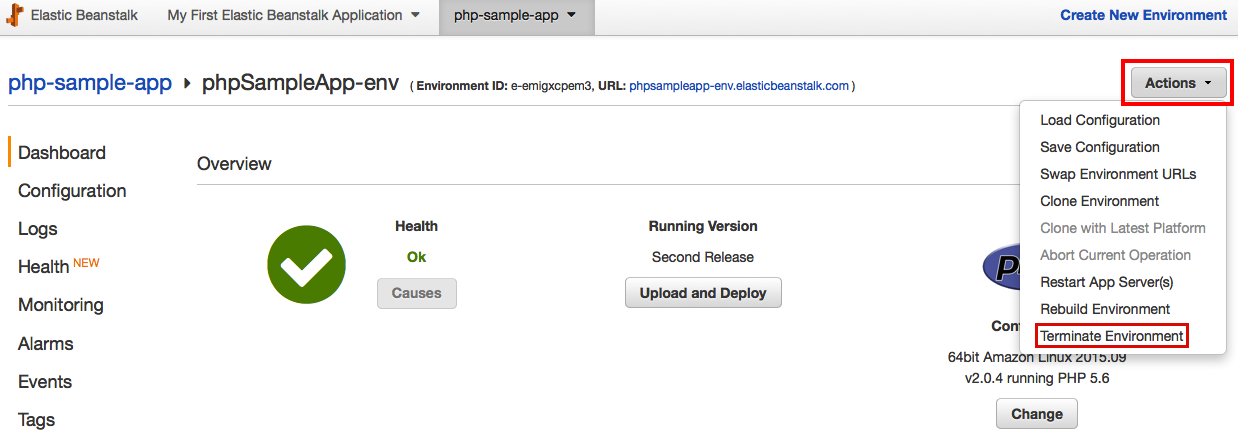Viewport: 1238px width, 440px height.
Task: Open Events in the sidebar
Action: coord(45,381)
